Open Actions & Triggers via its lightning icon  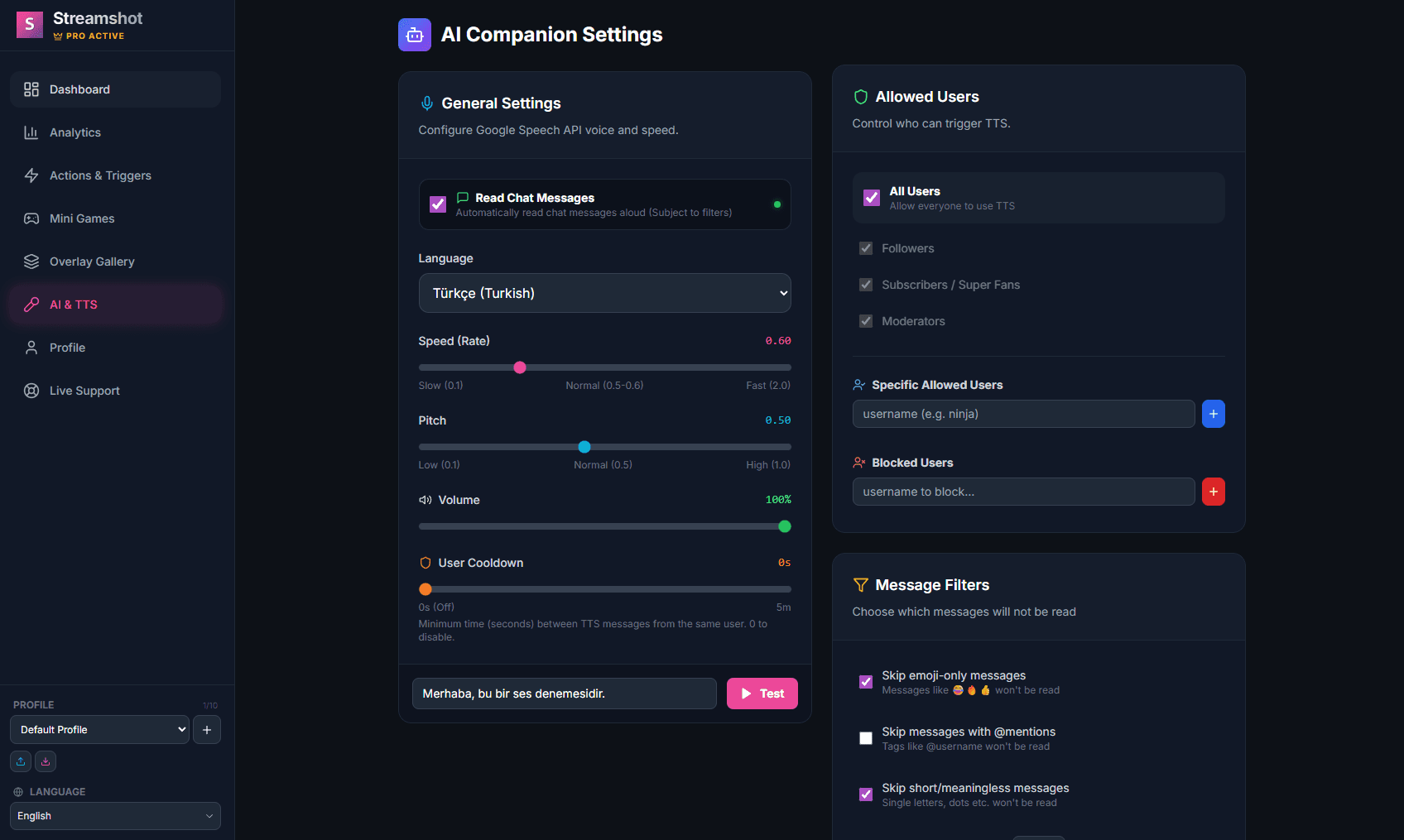[x=31, y=175]
